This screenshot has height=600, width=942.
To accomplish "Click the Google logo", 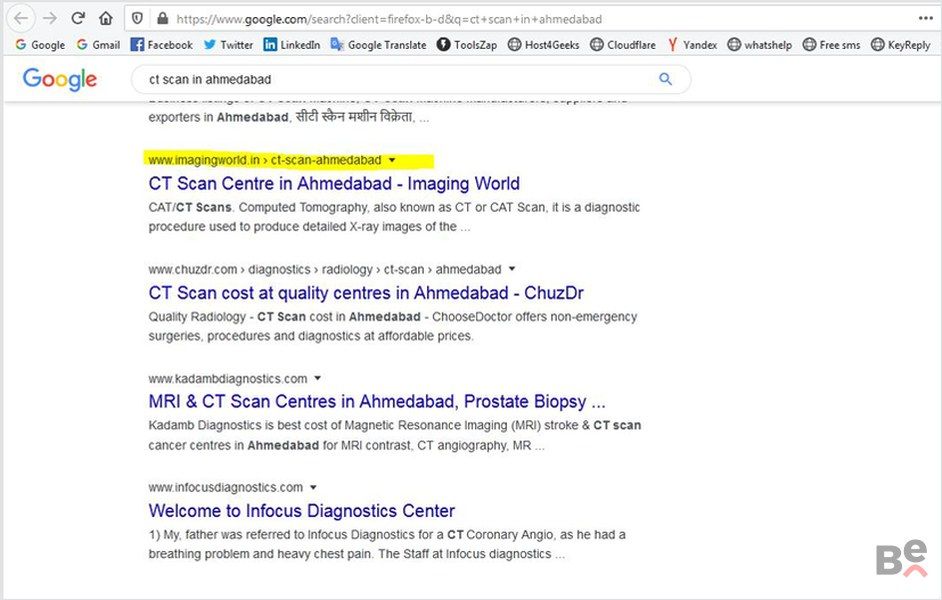I will tap(59, 79).
